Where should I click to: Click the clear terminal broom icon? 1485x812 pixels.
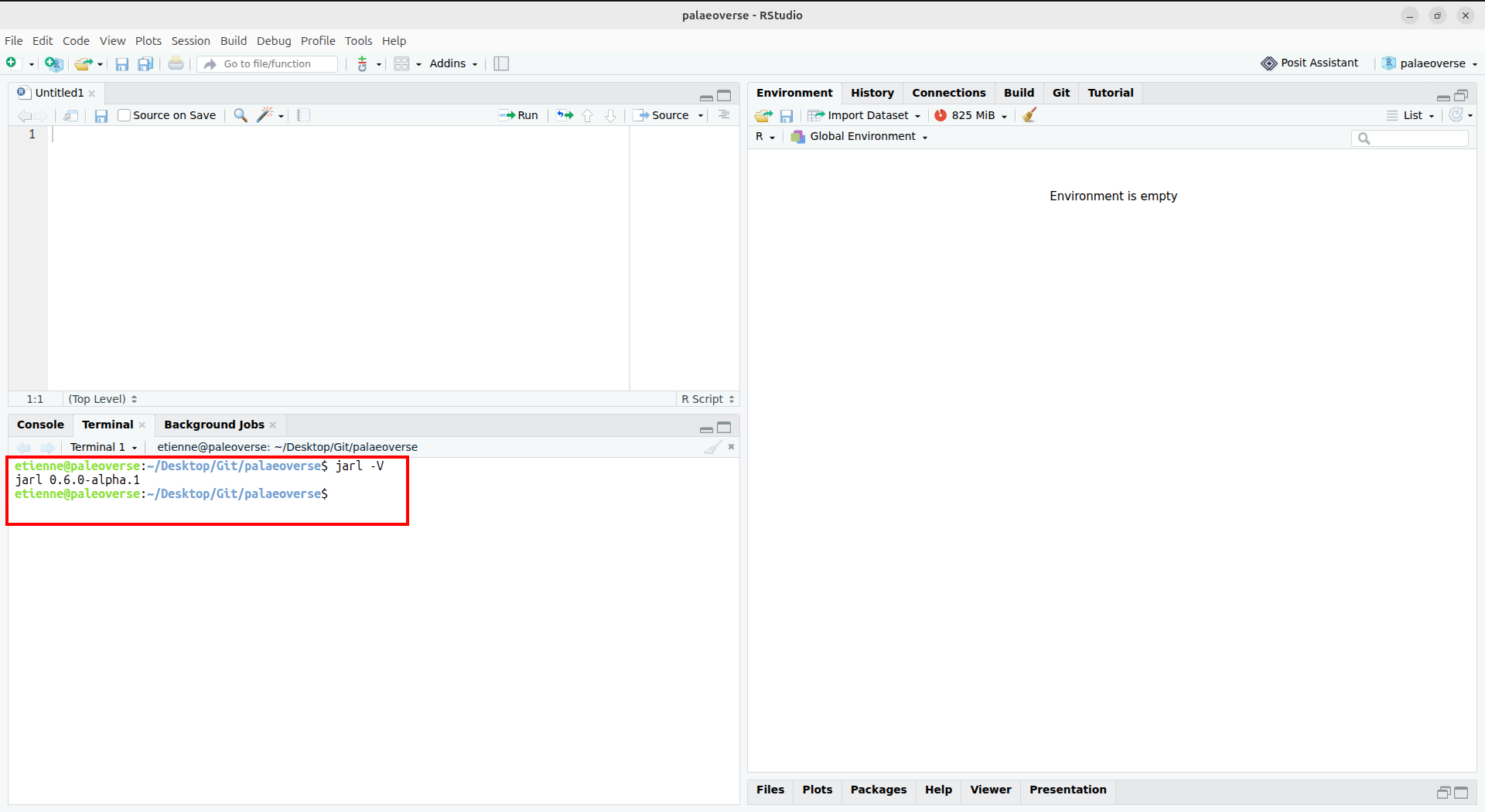point(713,447)
